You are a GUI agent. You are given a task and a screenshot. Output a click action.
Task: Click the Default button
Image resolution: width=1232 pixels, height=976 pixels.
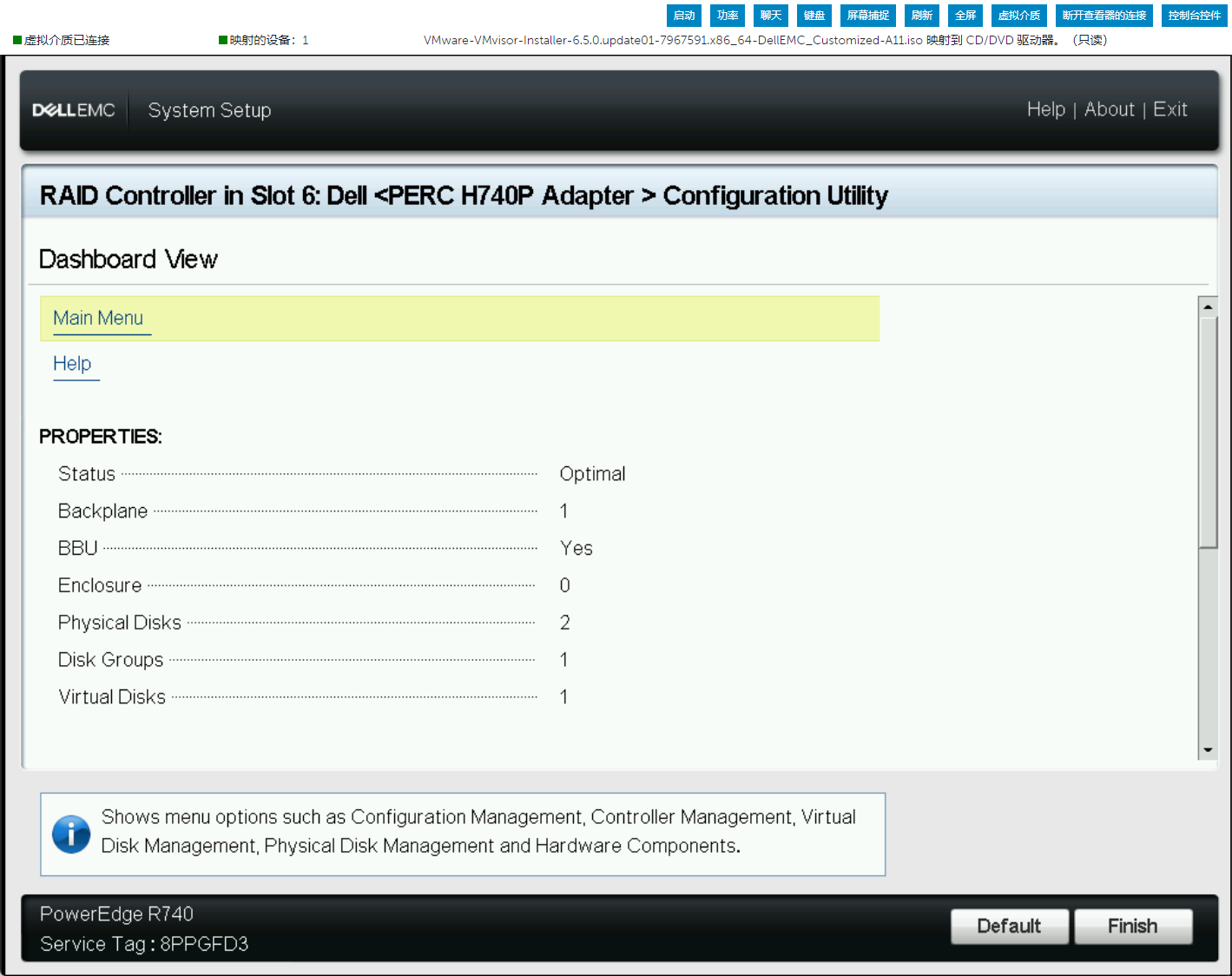tap(1009, 927)
